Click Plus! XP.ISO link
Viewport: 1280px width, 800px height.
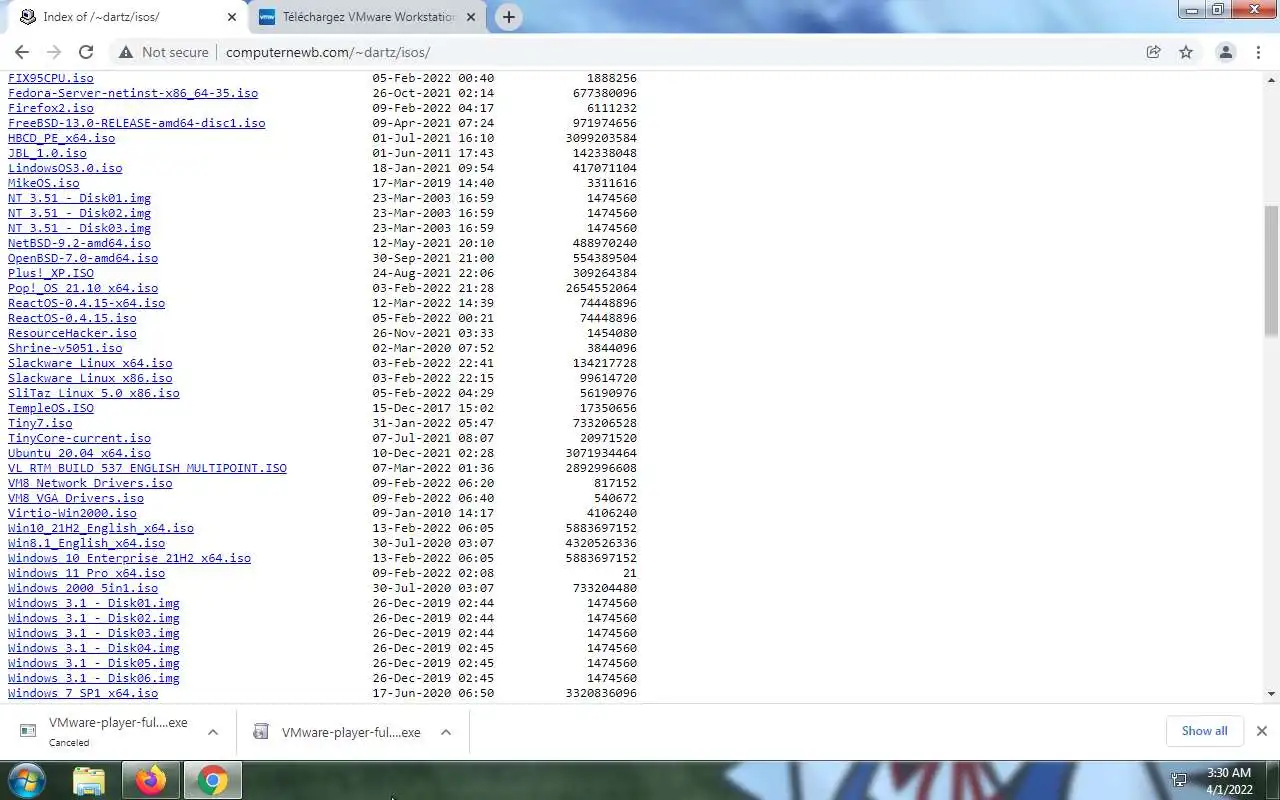51,273
